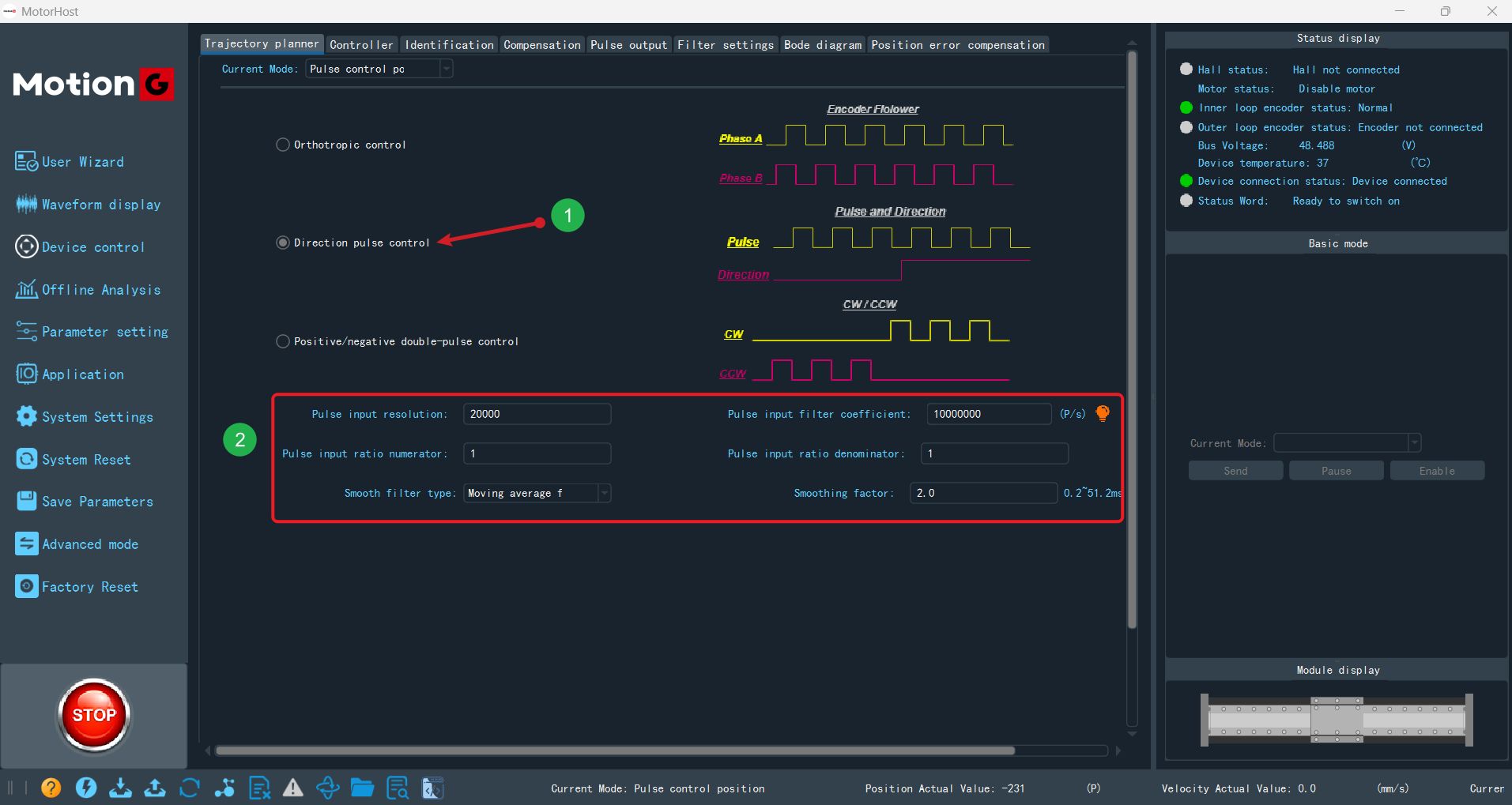Click the Pulse input filter coefficient field
This screenshot has width=1512, height=805.
click(x=990, y=414)
